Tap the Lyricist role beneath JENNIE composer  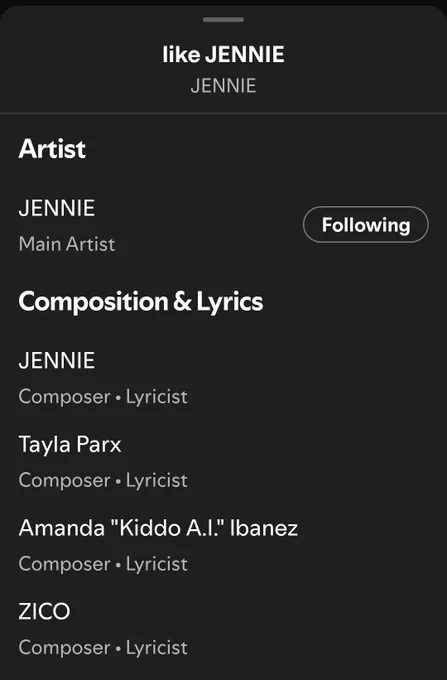157,397
